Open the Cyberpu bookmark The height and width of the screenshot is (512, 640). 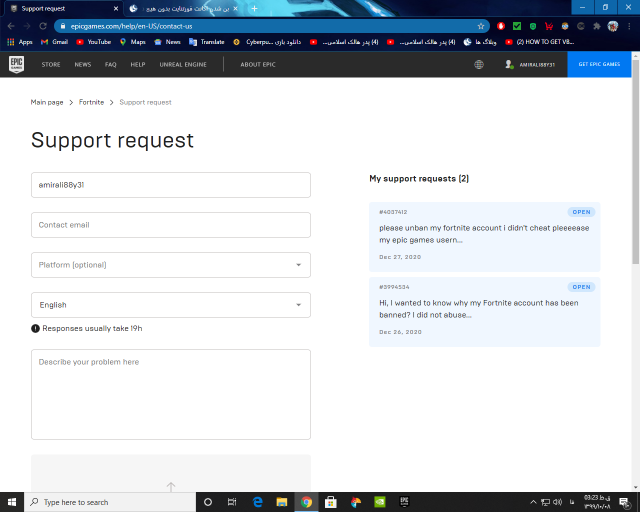[x=267, y=42]
